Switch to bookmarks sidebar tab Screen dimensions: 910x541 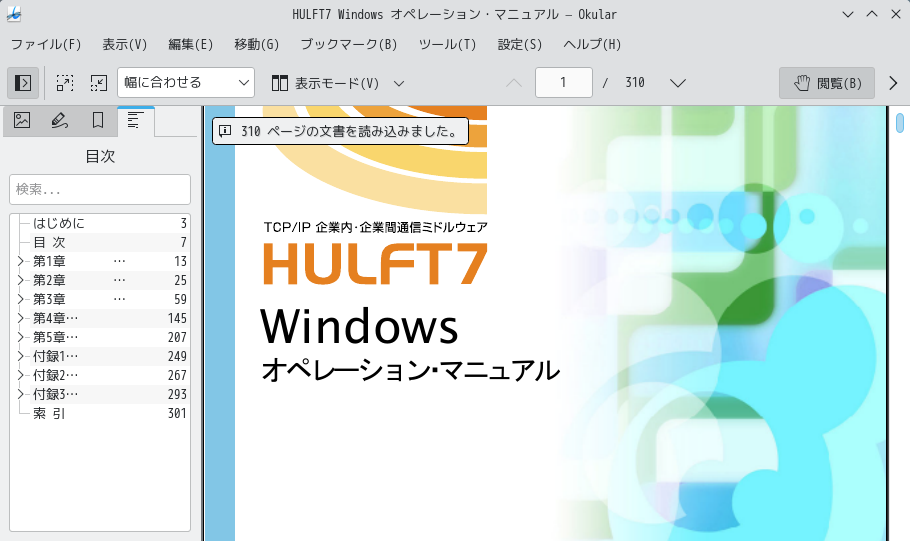(98, 120)
